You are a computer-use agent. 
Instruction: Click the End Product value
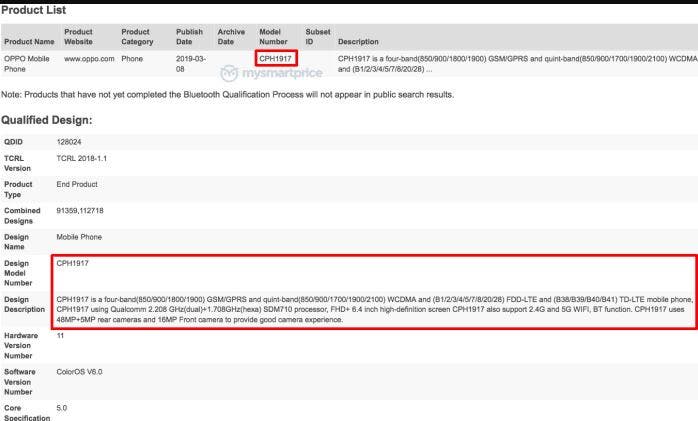[77, 184]
